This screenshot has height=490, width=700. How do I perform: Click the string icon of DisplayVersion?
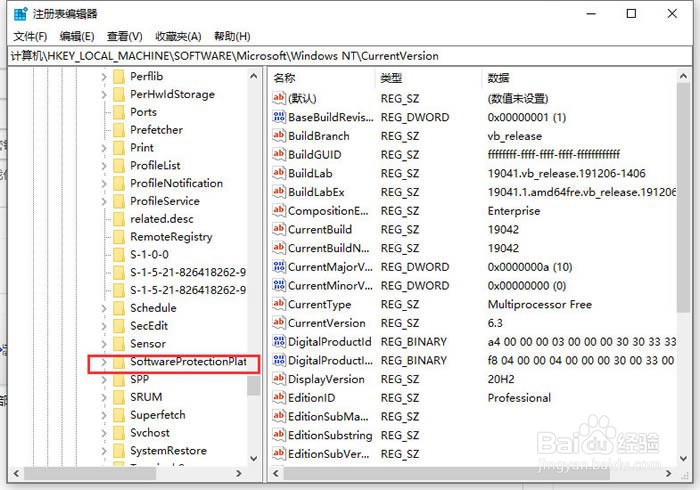click(279, 379)
